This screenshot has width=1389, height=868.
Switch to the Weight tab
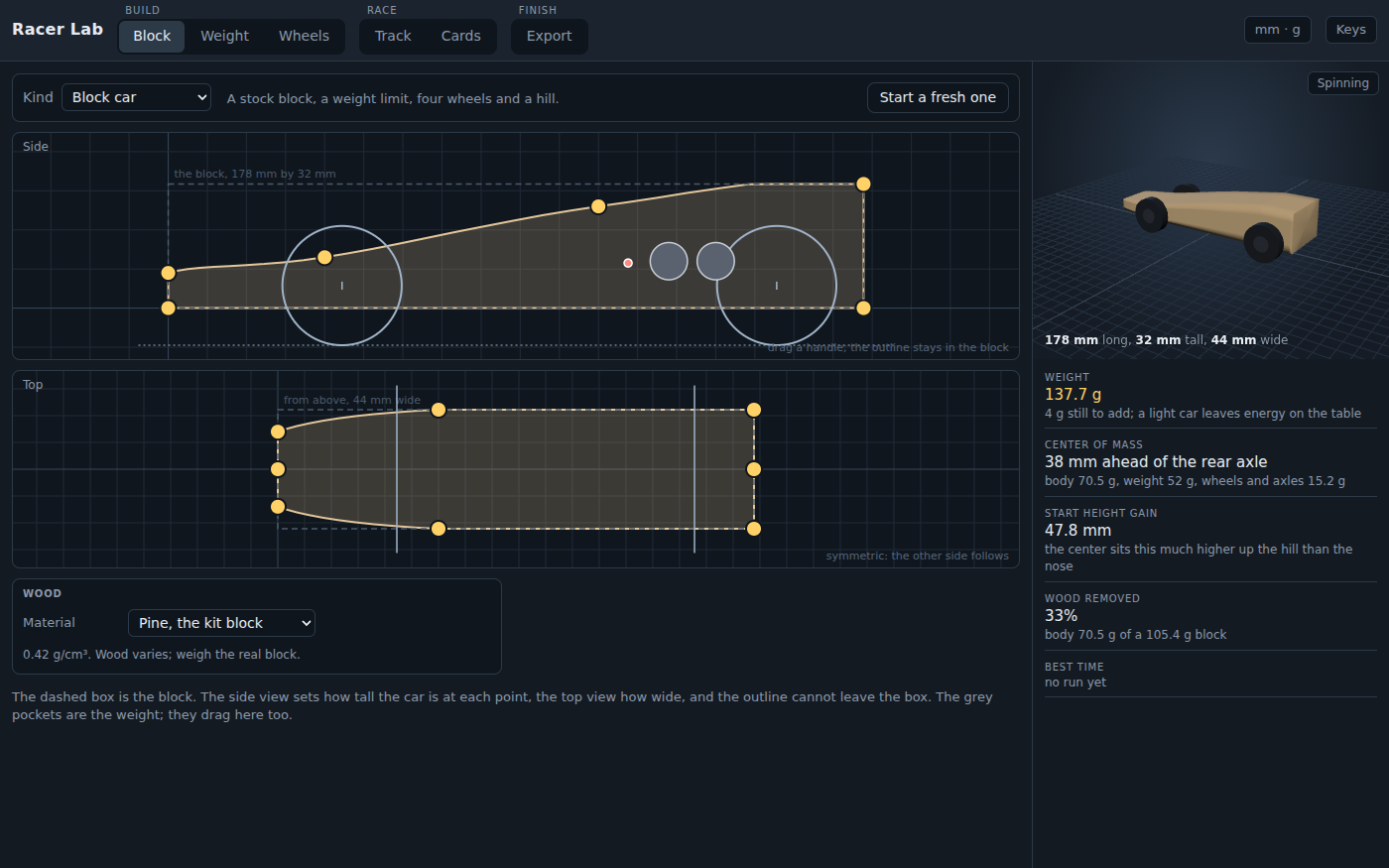(x=224, y=36)
